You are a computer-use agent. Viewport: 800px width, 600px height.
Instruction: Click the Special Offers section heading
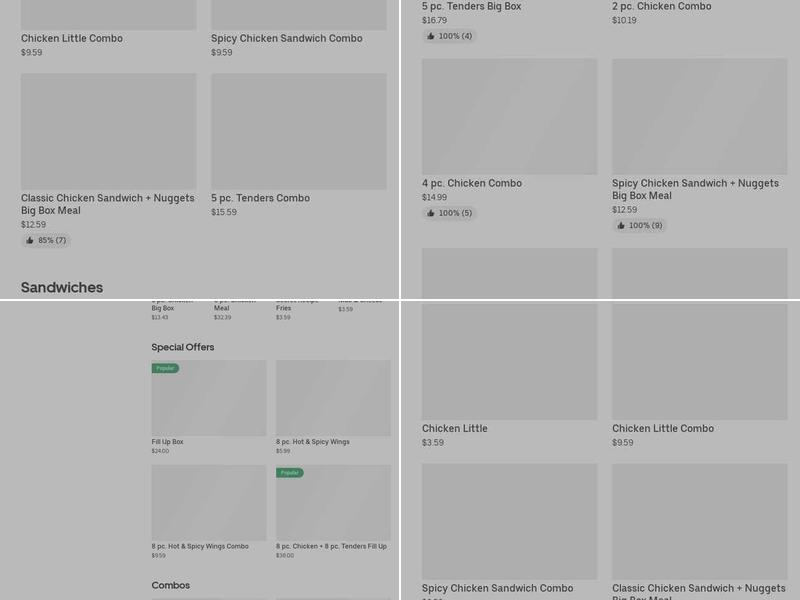coord(183,347)
